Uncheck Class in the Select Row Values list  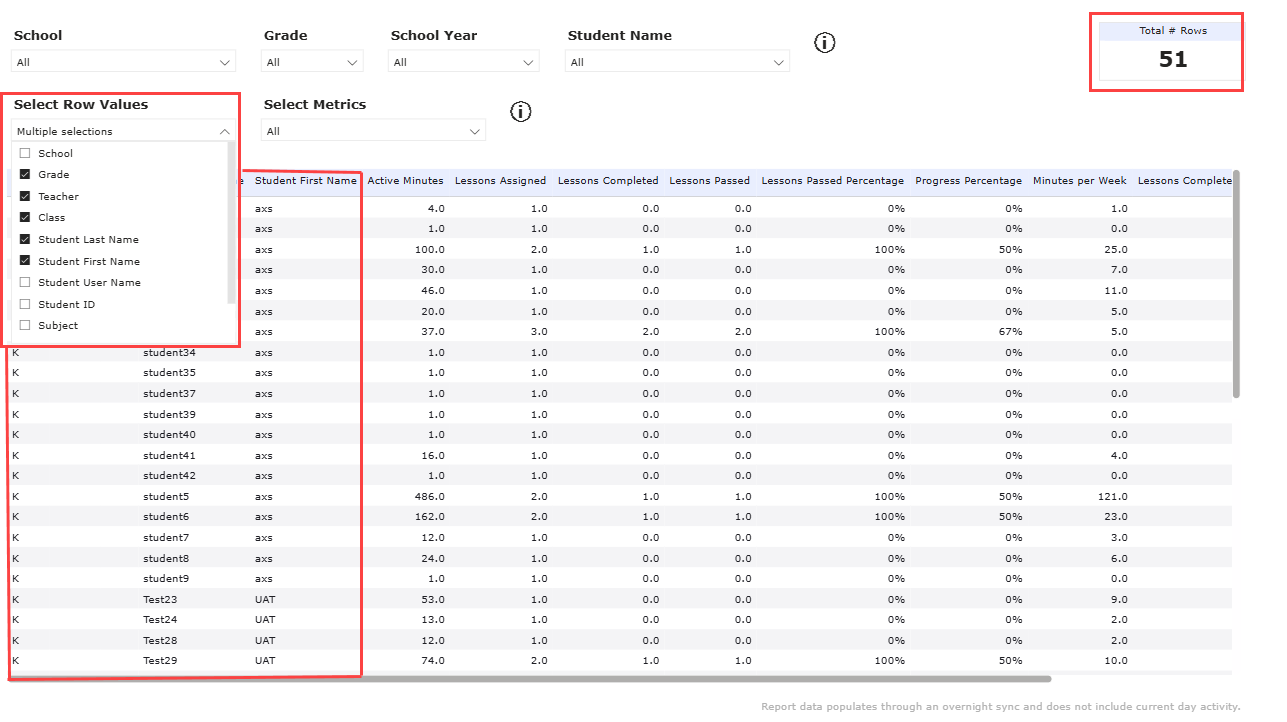(24, 217)
